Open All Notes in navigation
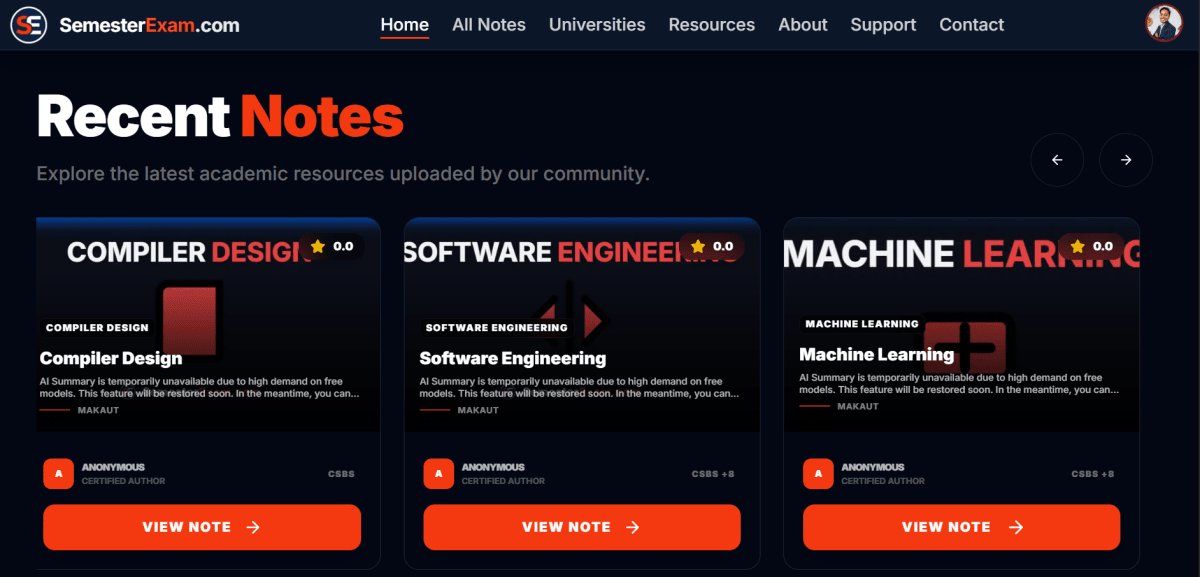 click(x=489, y=25)
